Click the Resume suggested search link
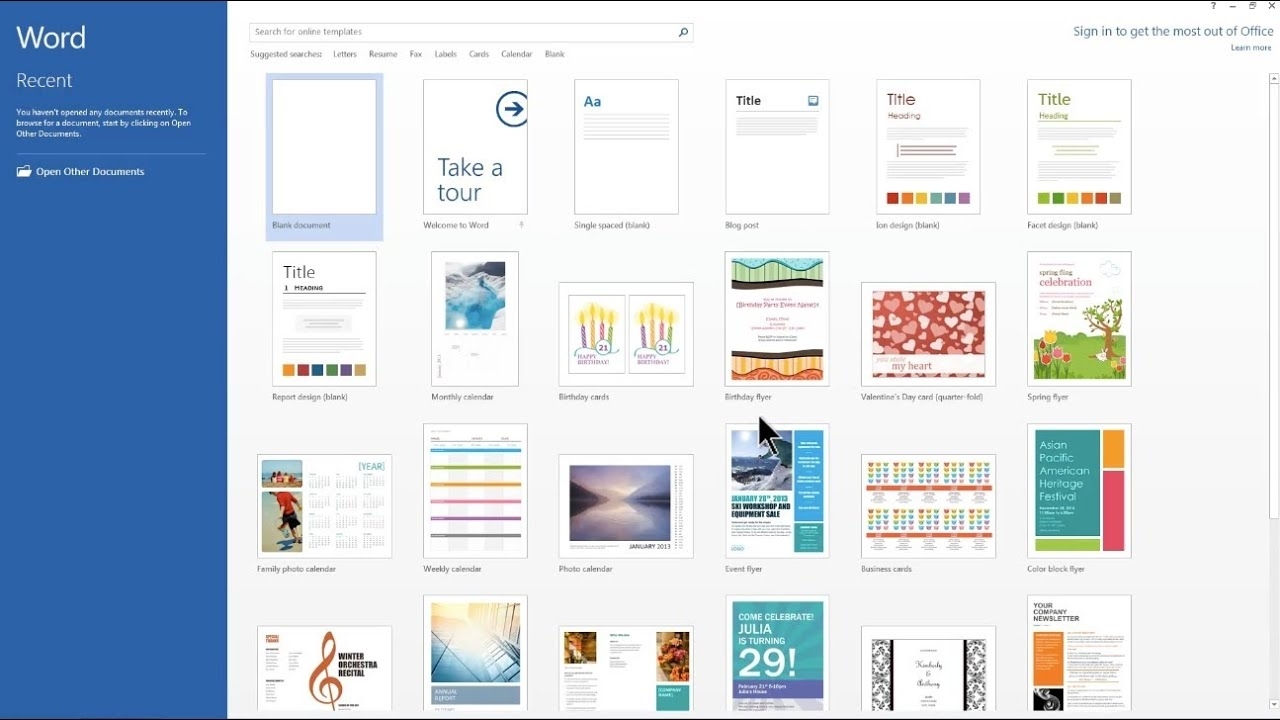Image resolution: width=1280 pixels, height=720 pixels. (x=383, y=54)
